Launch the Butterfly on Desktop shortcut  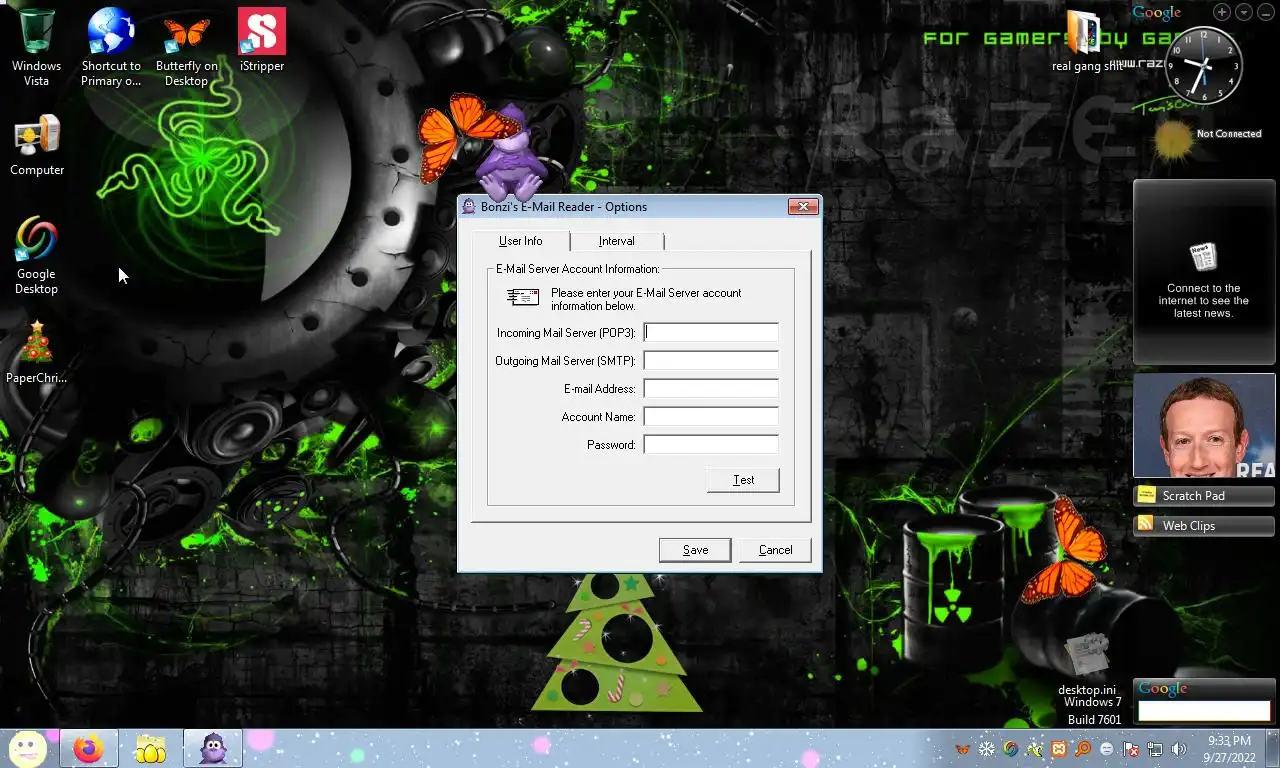tap(187, 47)
